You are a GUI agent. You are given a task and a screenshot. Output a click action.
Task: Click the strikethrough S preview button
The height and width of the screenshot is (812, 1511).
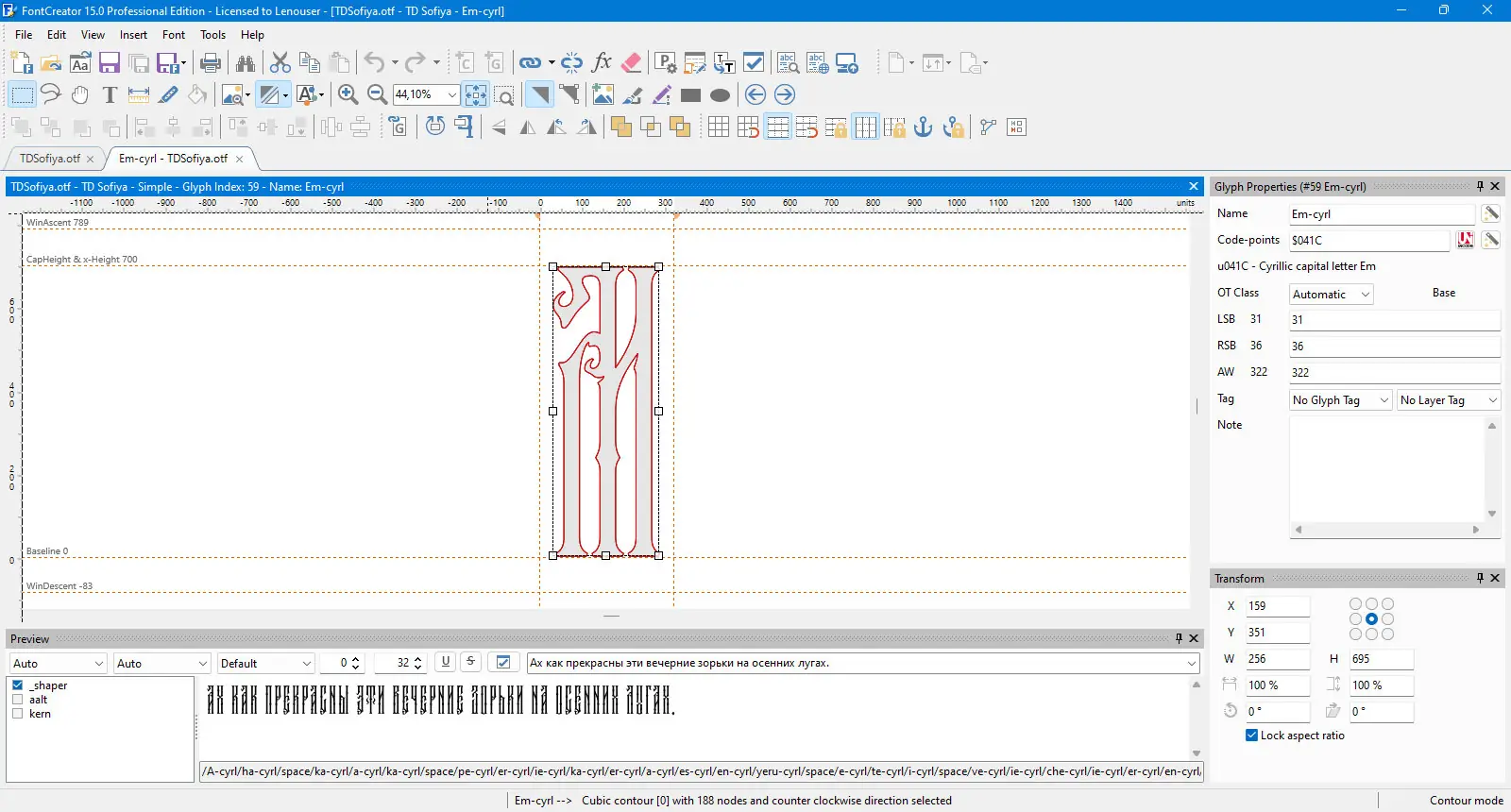(x=470, y=662)
